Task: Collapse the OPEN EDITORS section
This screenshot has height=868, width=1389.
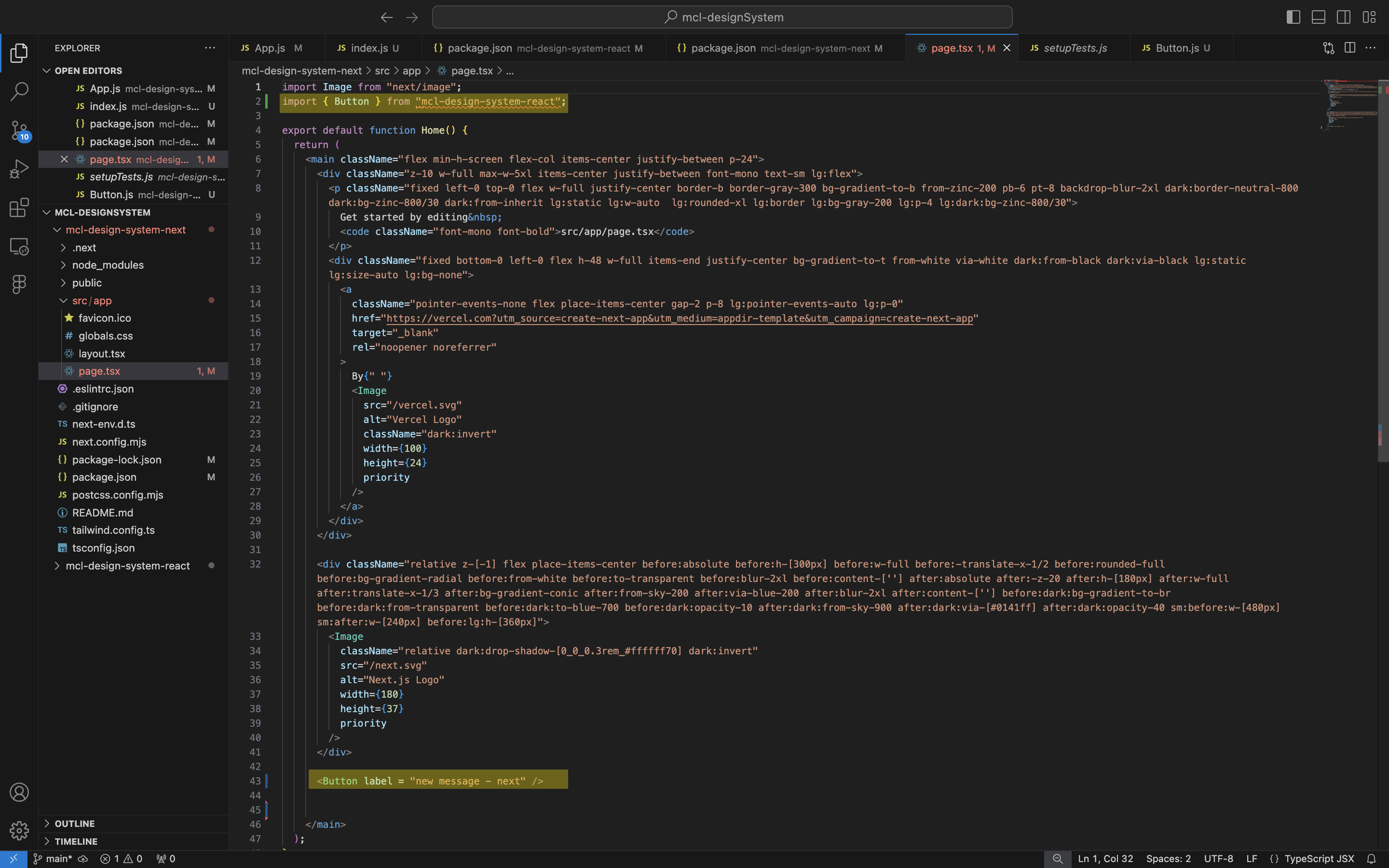Action: coord(88,71)
